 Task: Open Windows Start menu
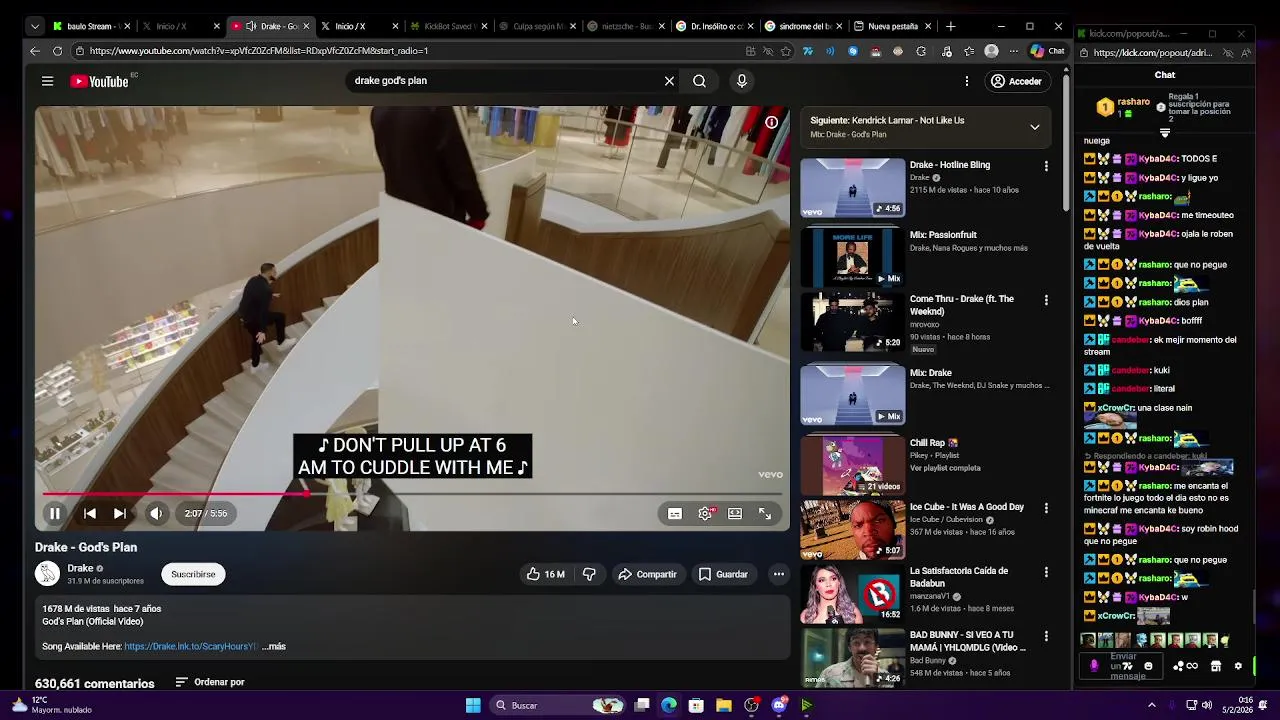[x=473, y=705]
